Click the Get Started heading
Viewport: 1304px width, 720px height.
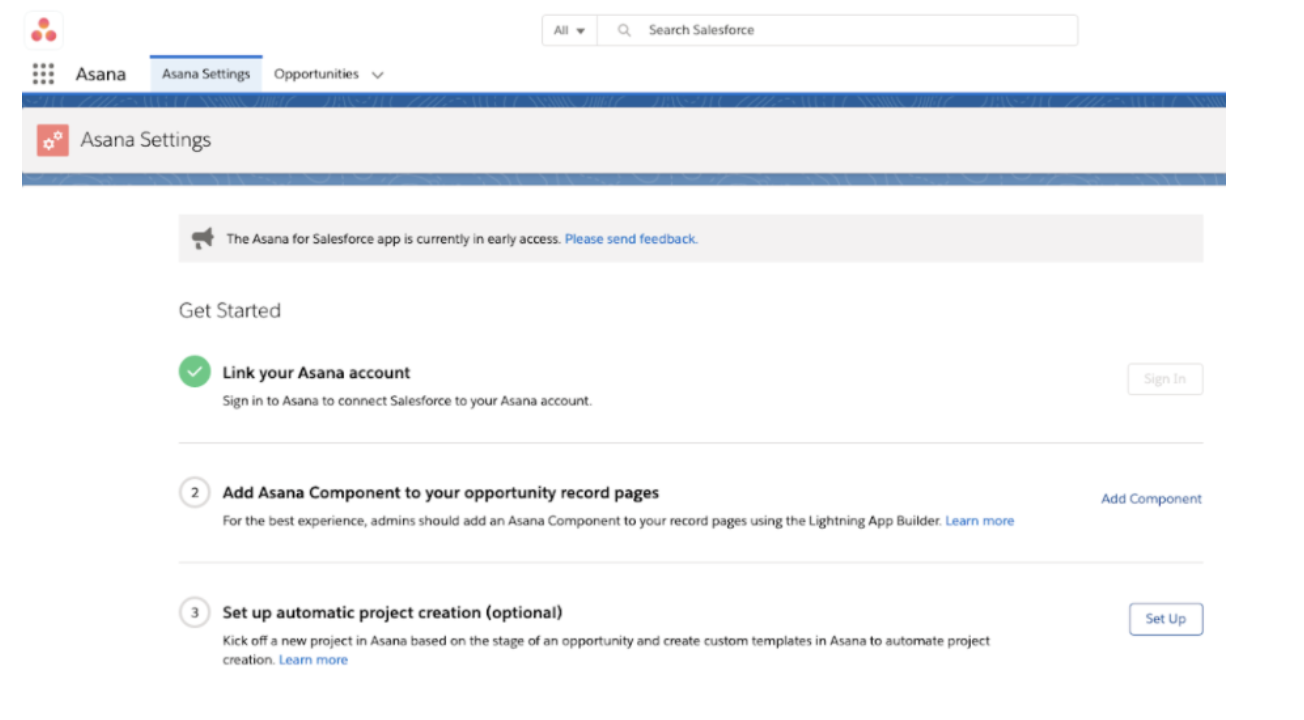pyautogui.click(x=230, y=311)
